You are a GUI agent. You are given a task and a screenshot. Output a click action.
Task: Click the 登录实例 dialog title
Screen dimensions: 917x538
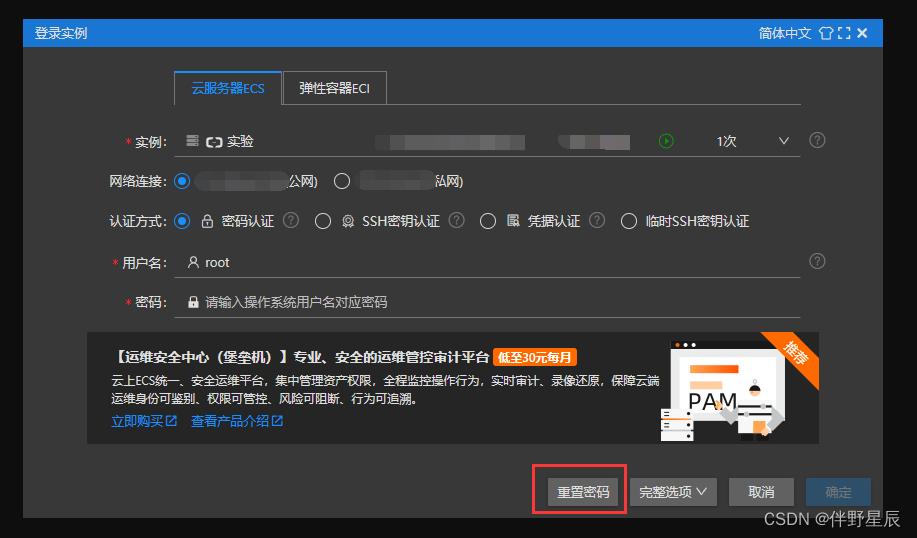pos(61,33)
